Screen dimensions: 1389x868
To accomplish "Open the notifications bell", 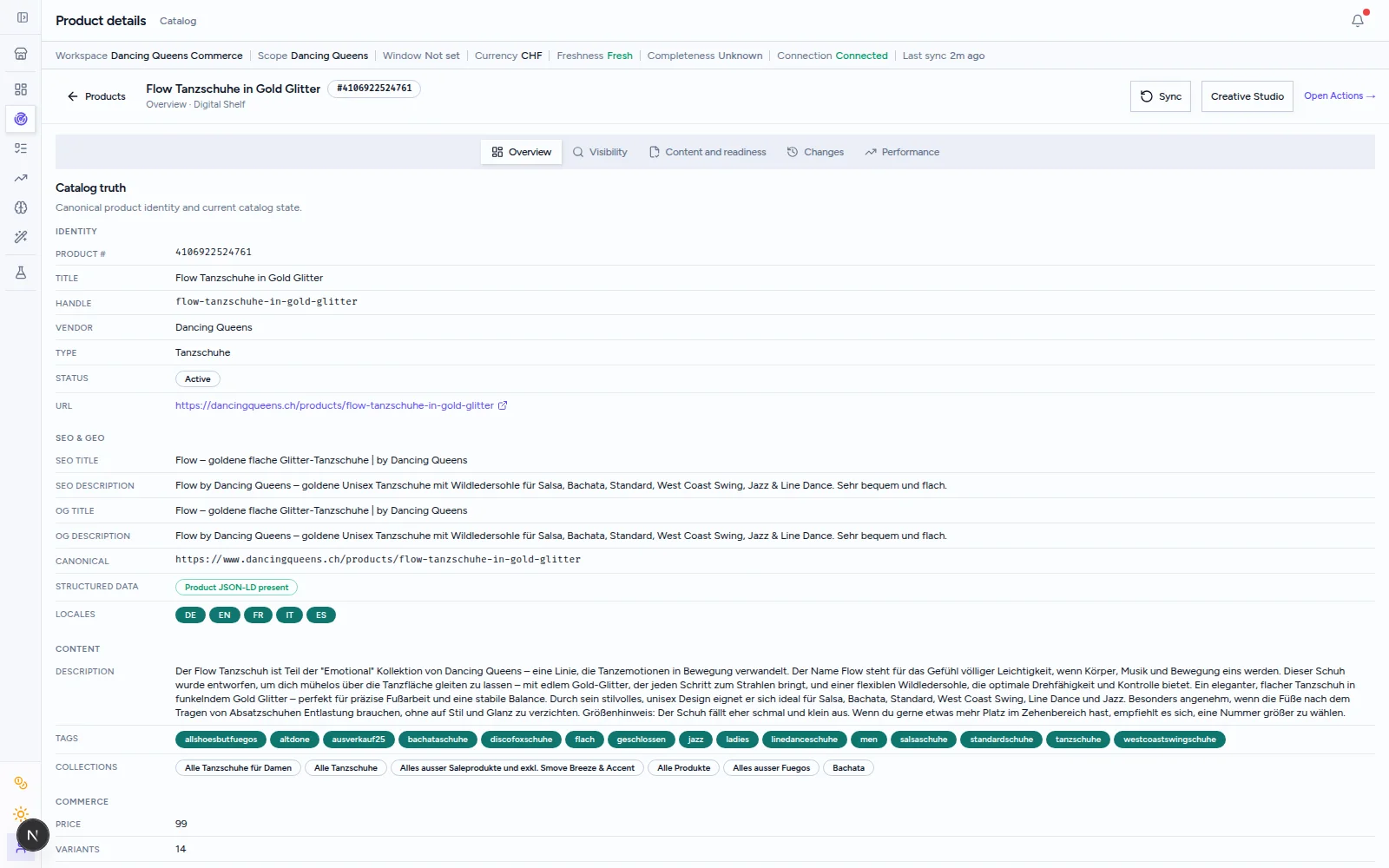I will pyautogui.click(x=1358, y=20).
